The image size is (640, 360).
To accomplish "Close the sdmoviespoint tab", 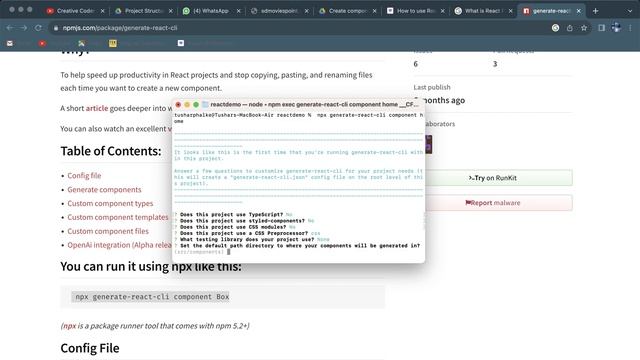I will (x=306, y=11).
